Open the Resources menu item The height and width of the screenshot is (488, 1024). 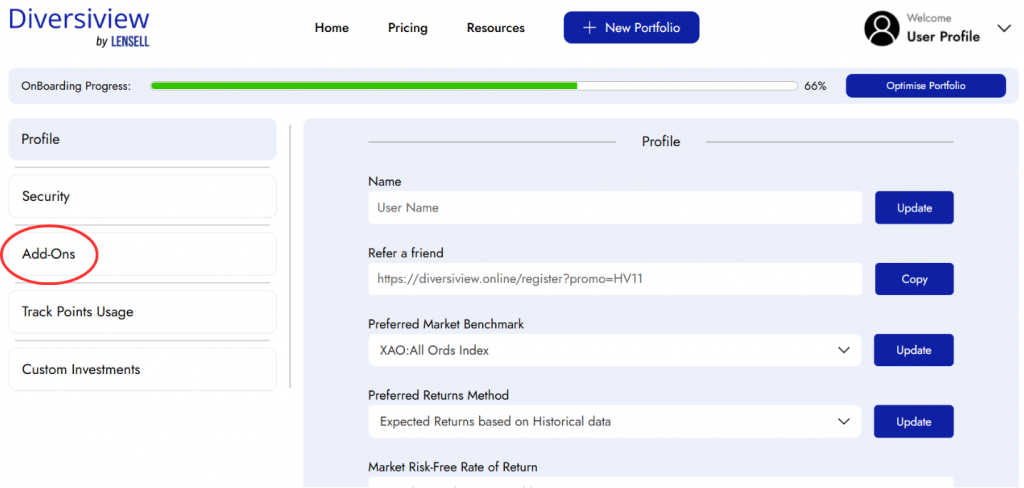click(495, 28)
